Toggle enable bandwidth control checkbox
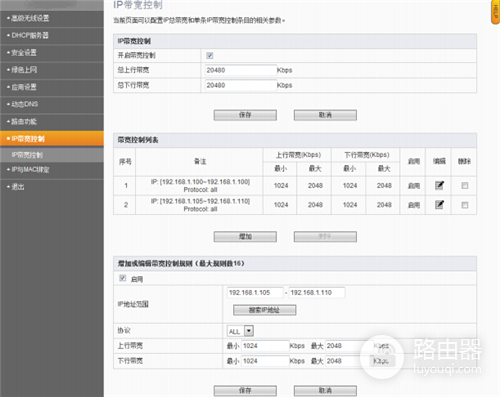Image resolution: width=500 pixels, height=397 pixels. pos(210,56)
